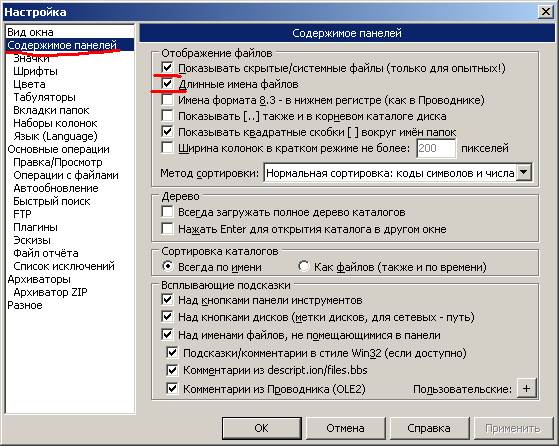Check 'Всегда загружать полное дерево каталогов'
The width and height of the screenshot is (559, 446).
[x=167, y=212]
